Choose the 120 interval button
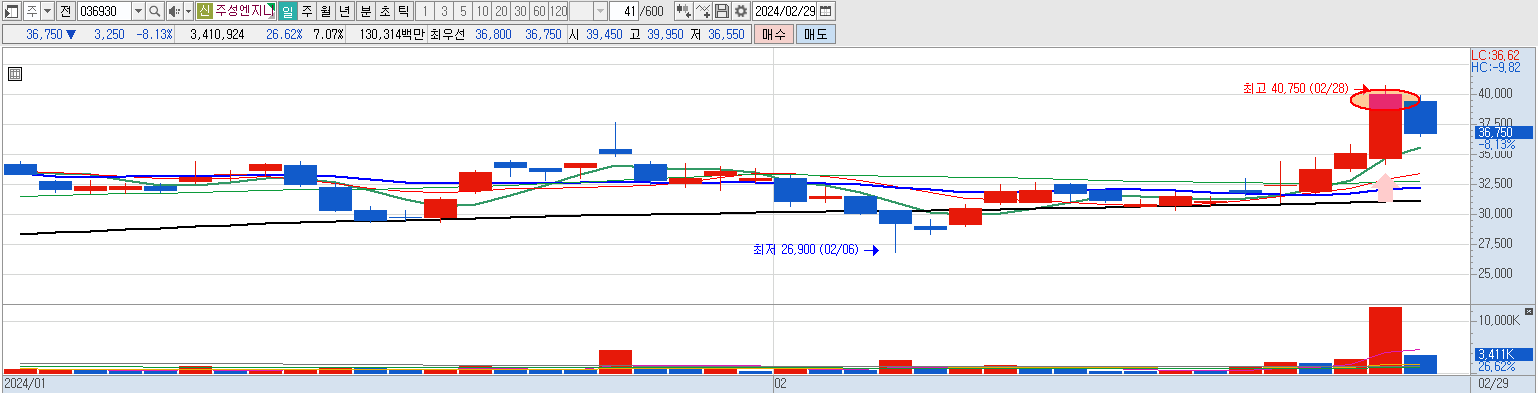1538x393 pixels. tap(558, 12)
